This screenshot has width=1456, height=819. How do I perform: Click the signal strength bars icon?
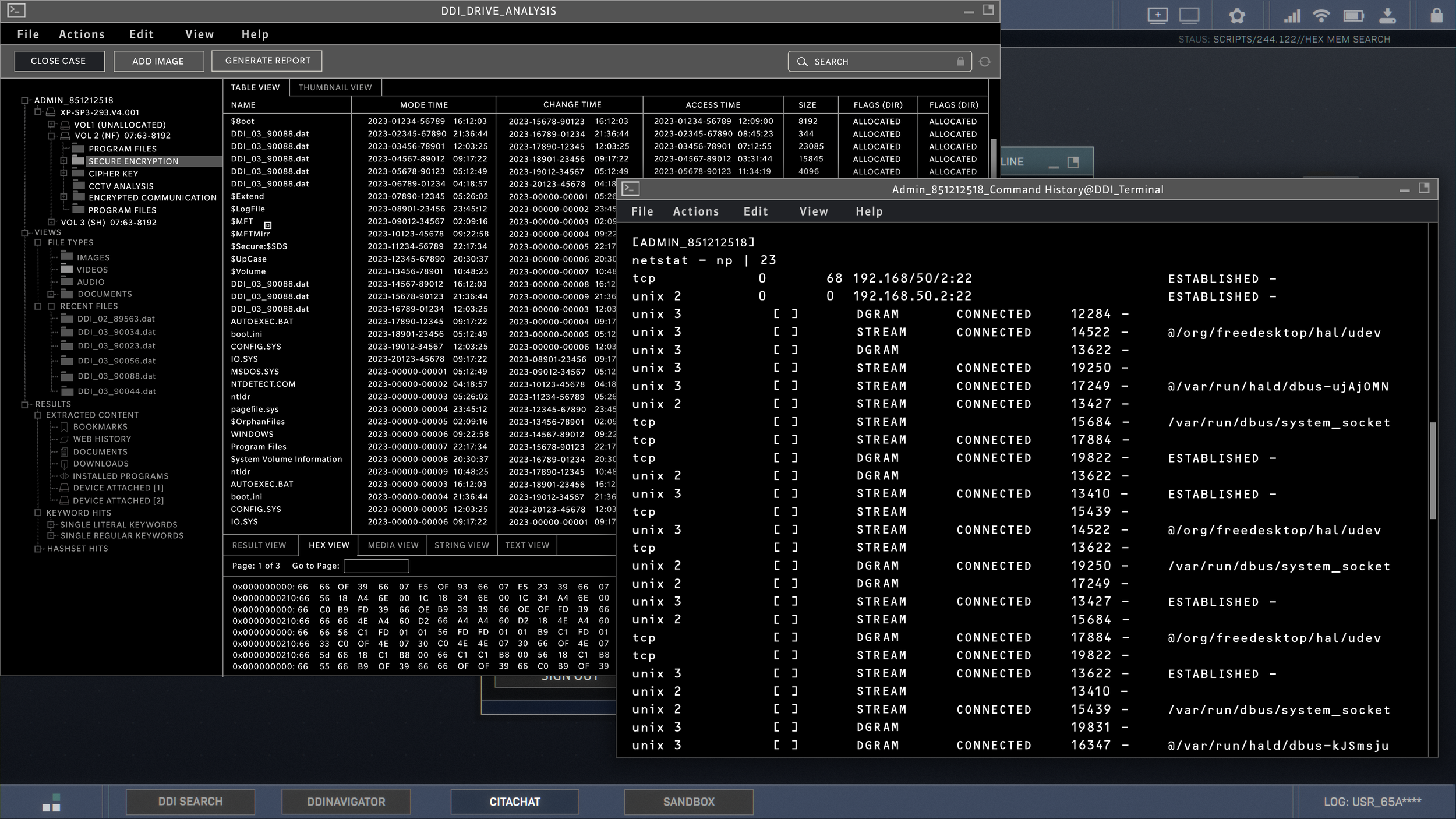[1292, 16]
